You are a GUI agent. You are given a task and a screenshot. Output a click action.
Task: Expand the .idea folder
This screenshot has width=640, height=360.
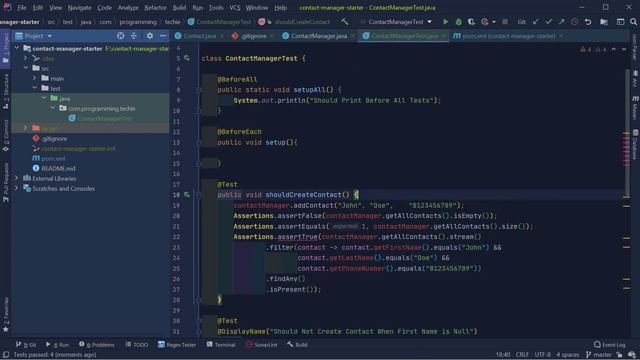tap(26, 58)
